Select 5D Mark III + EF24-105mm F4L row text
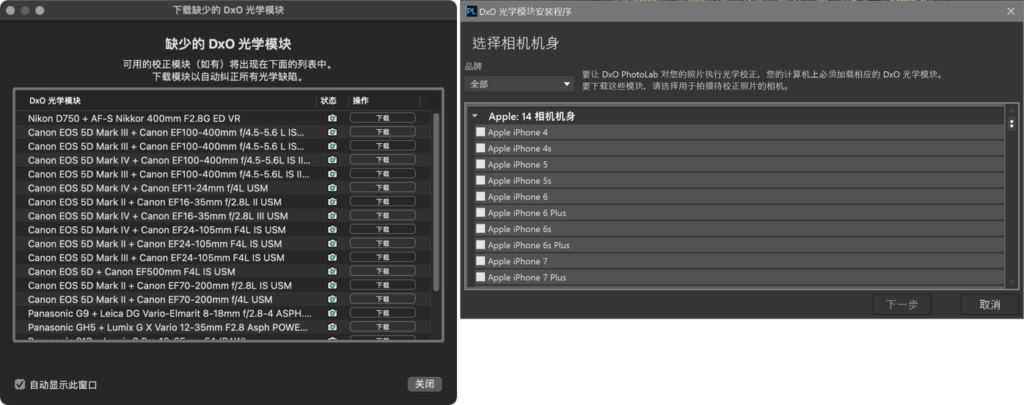Image resolution: width=1024 pixels, height=405 pixels. pos(156,257)
